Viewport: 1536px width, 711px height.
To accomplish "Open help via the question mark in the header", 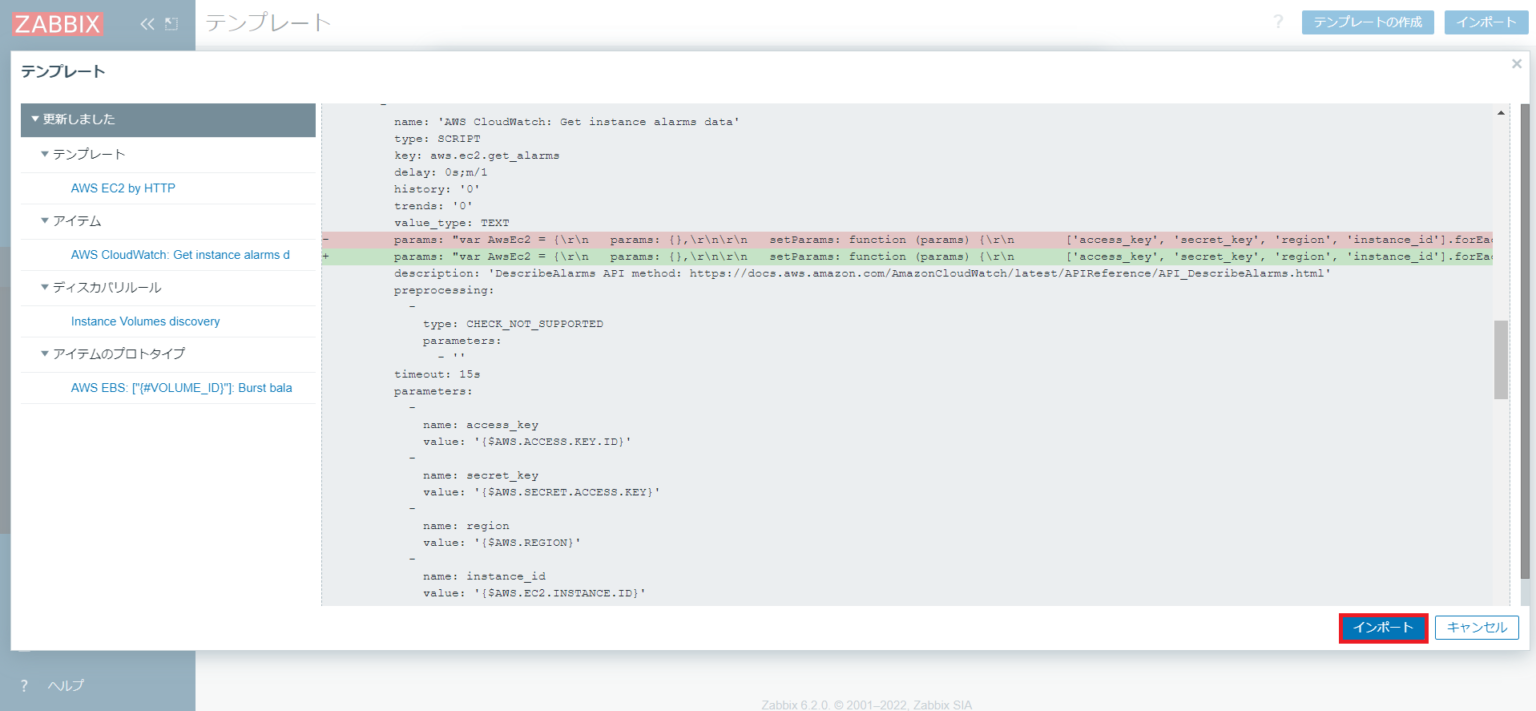I will coord(1278,22).
